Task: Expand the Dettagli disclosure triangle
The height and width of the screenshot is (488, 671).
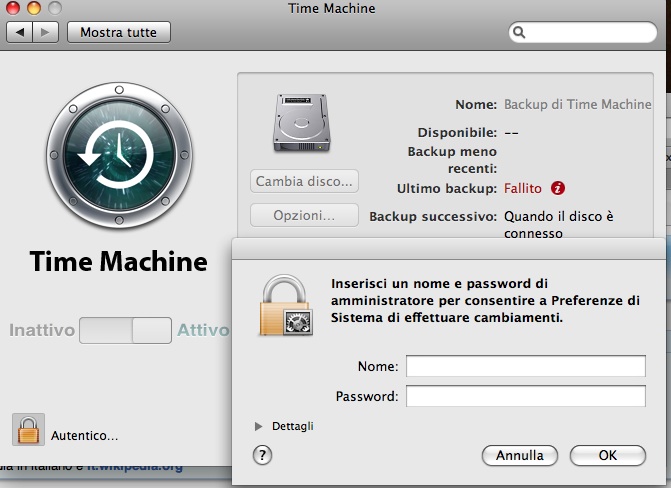Action: coord(258,426)
